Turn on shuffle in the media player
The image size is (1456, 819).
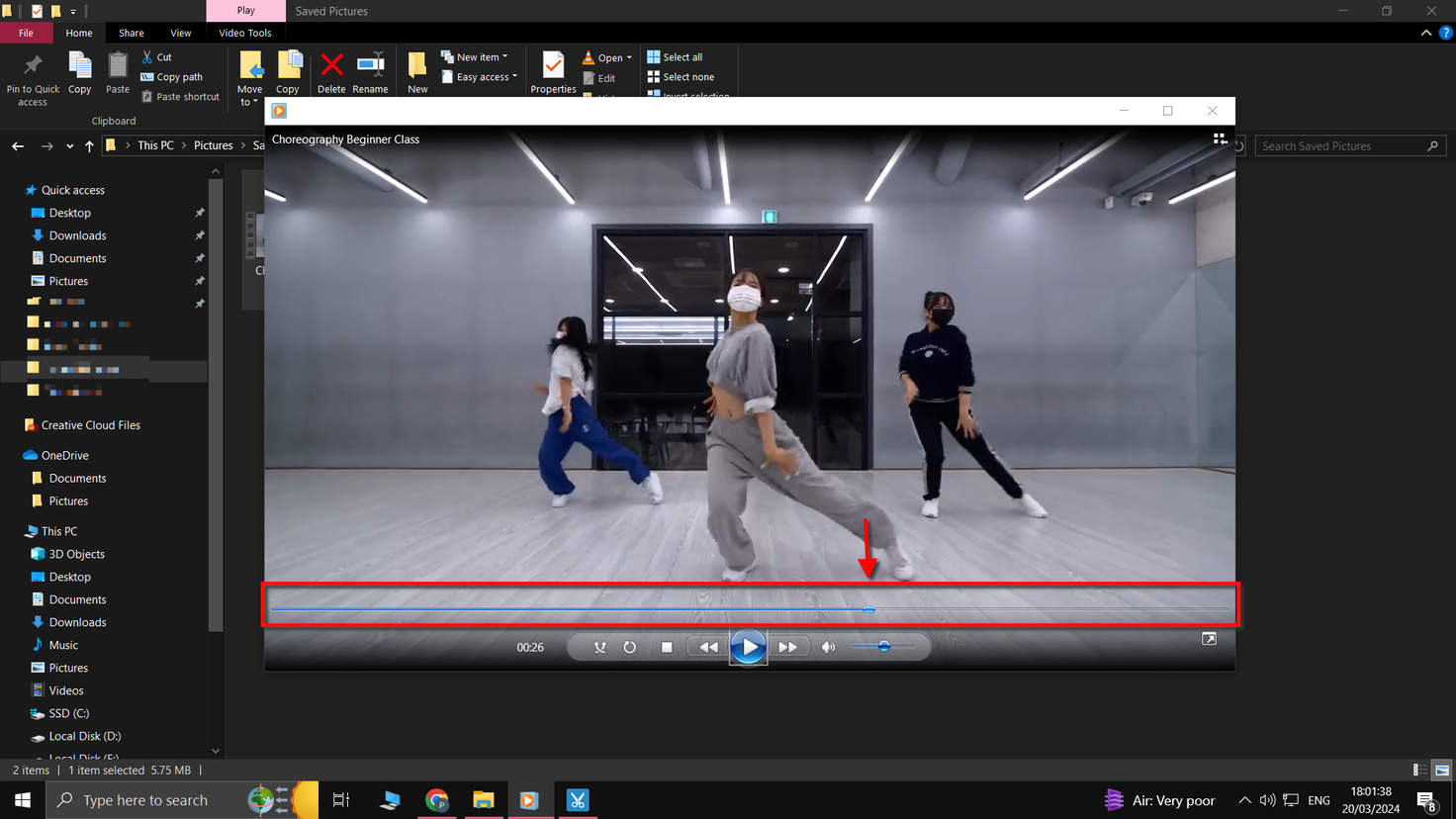point(599,647)
